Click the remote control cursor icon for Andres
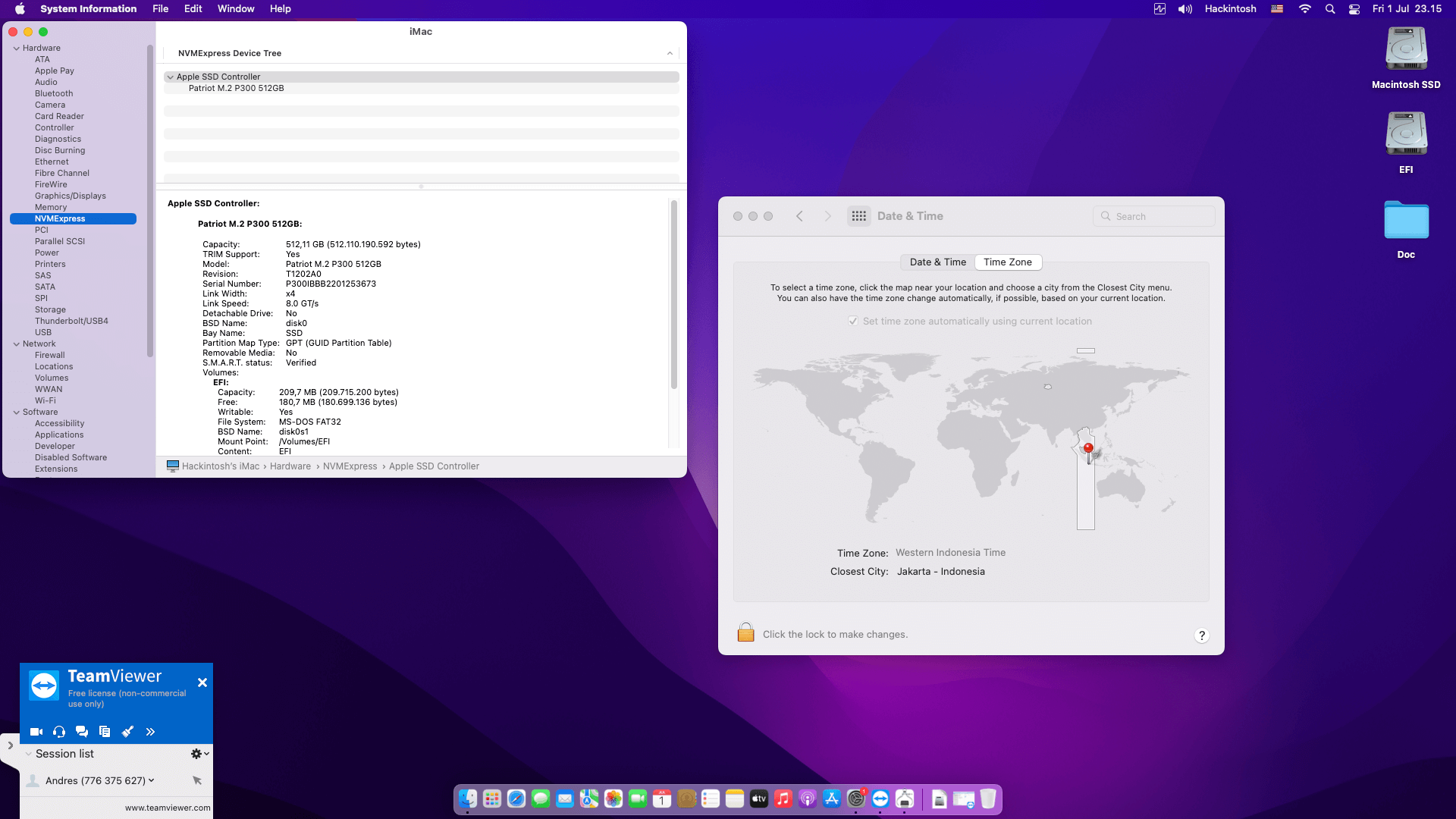This screenshot has width=1456, height=819. [197, 780]
